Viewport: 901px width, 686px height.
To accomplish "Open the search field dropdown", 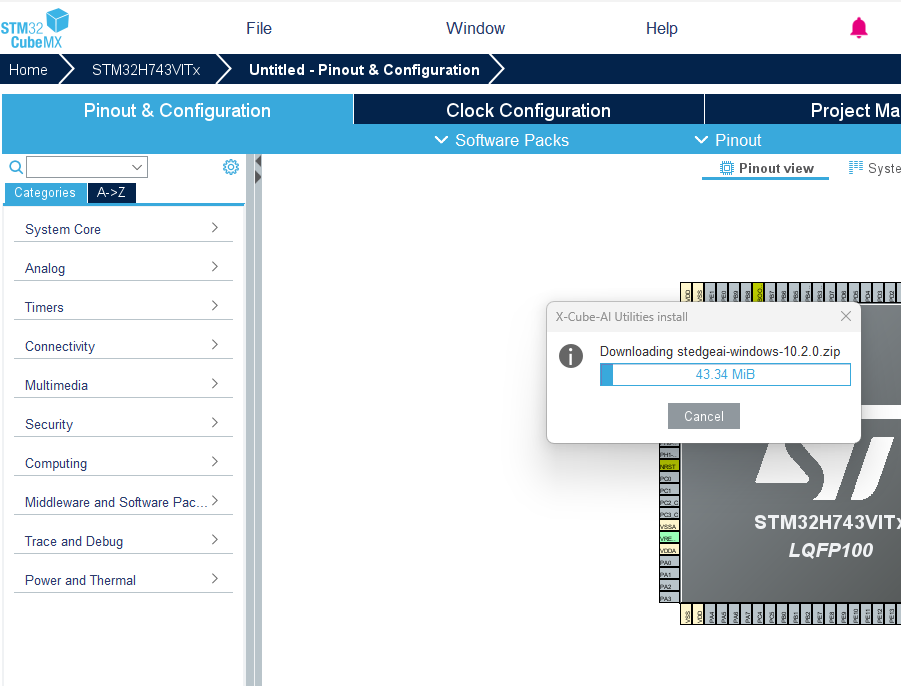I will [137, 167].
